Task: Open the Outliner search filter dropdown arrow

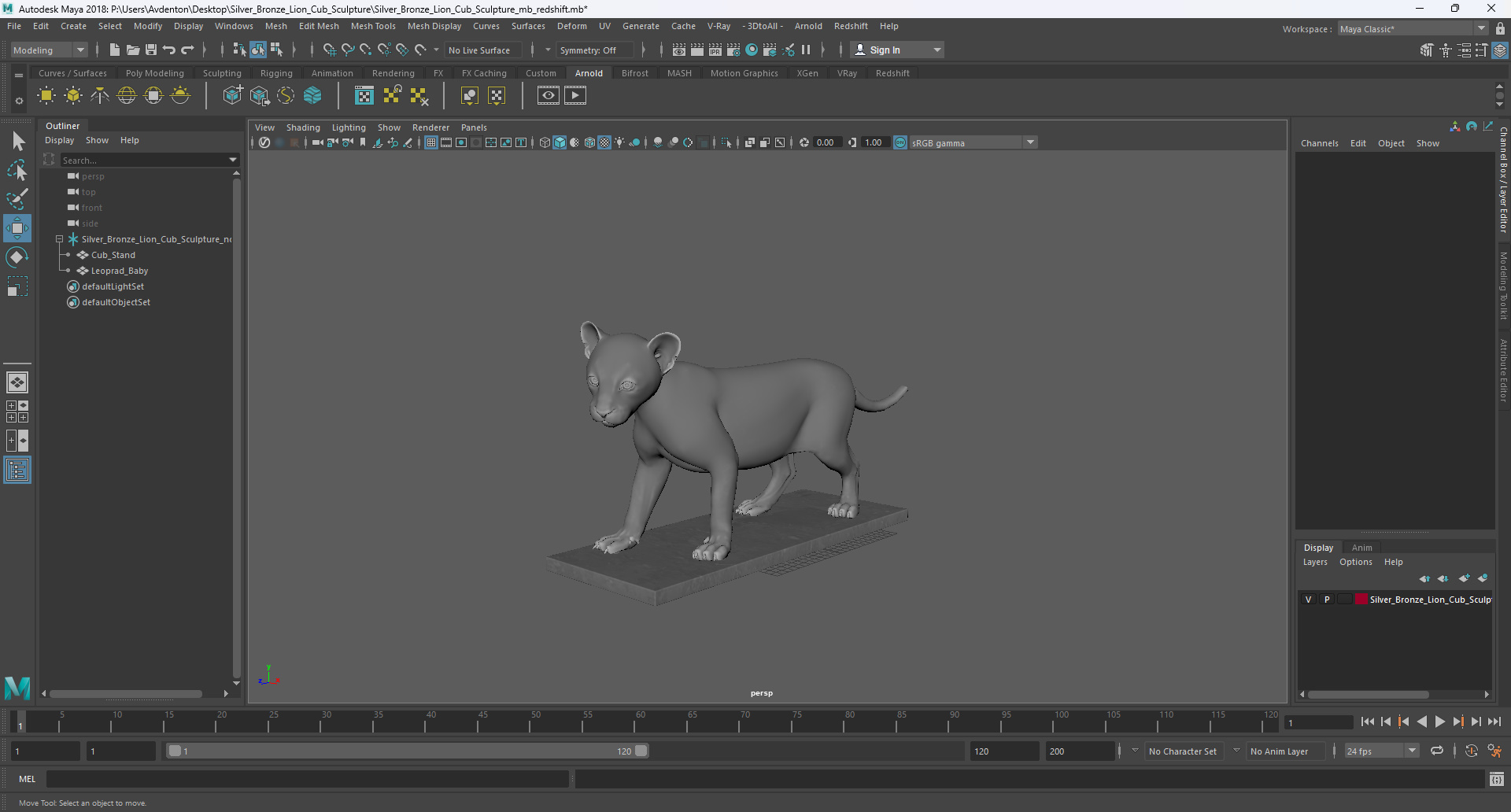Action: click(233, 160)
